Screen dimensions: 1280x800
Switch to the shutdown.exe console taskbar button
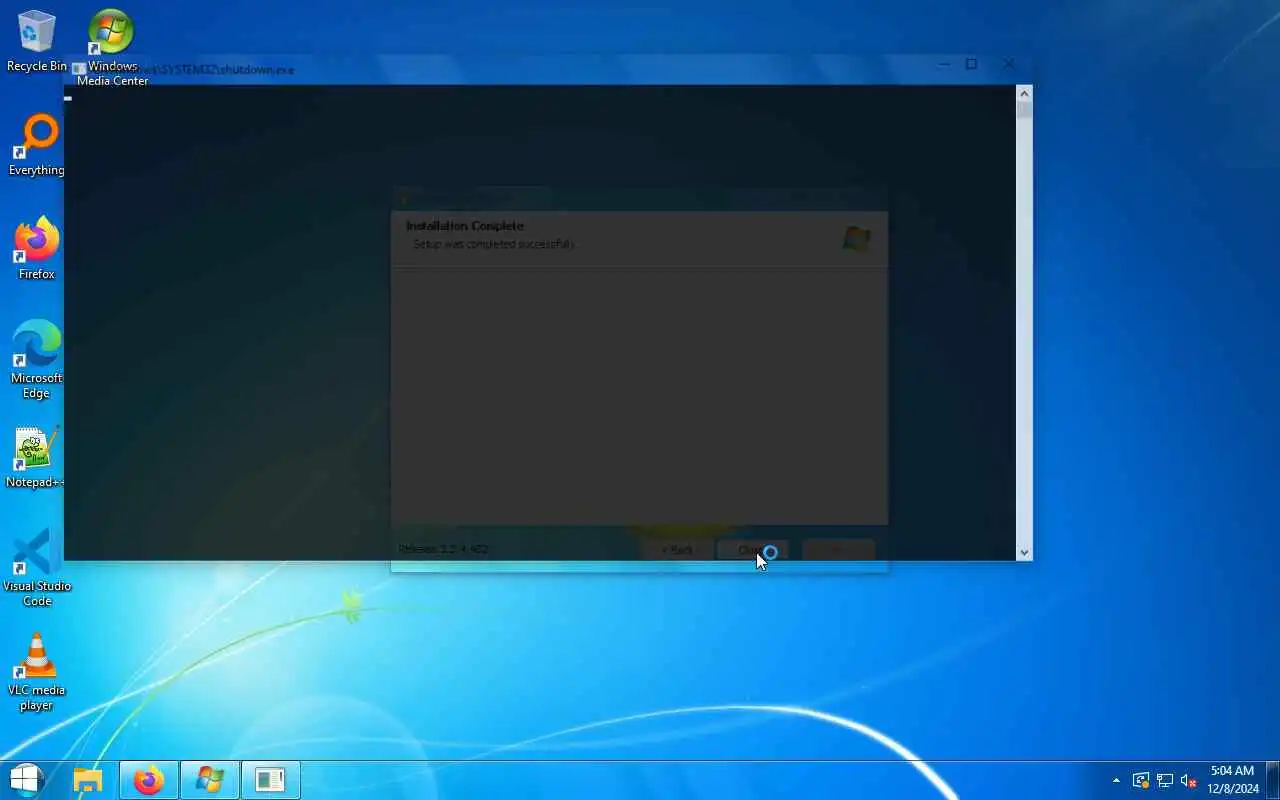(x=270, y=780)
